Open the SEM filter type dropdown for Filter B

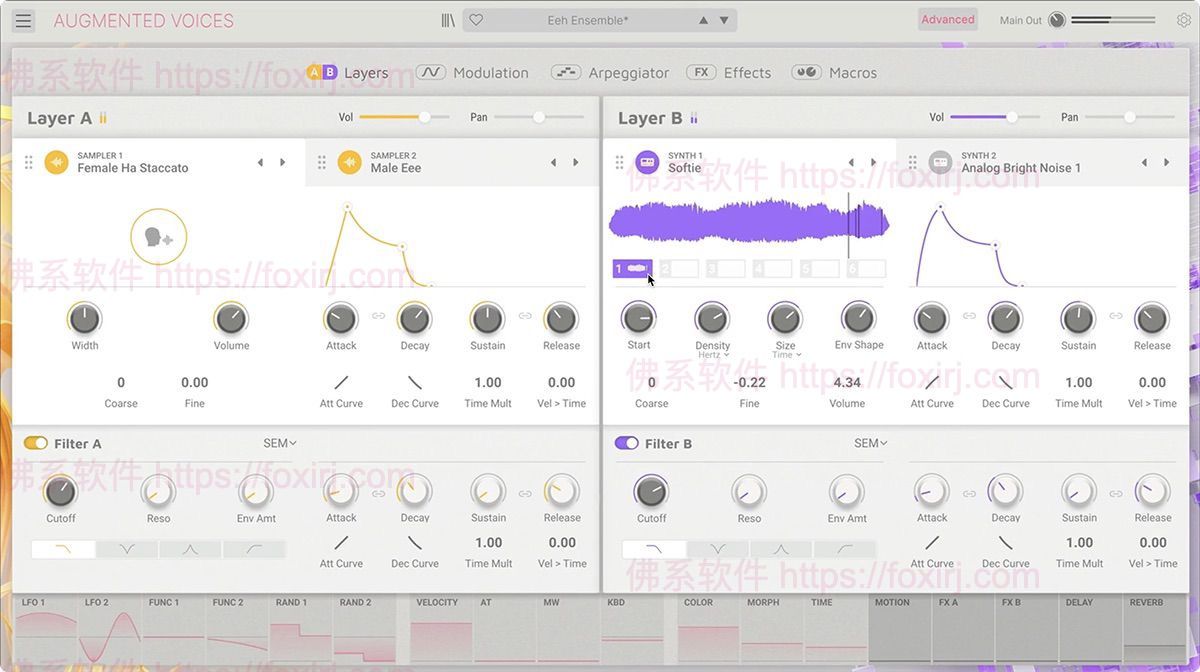pyautogui.click(x=871, y=443)
